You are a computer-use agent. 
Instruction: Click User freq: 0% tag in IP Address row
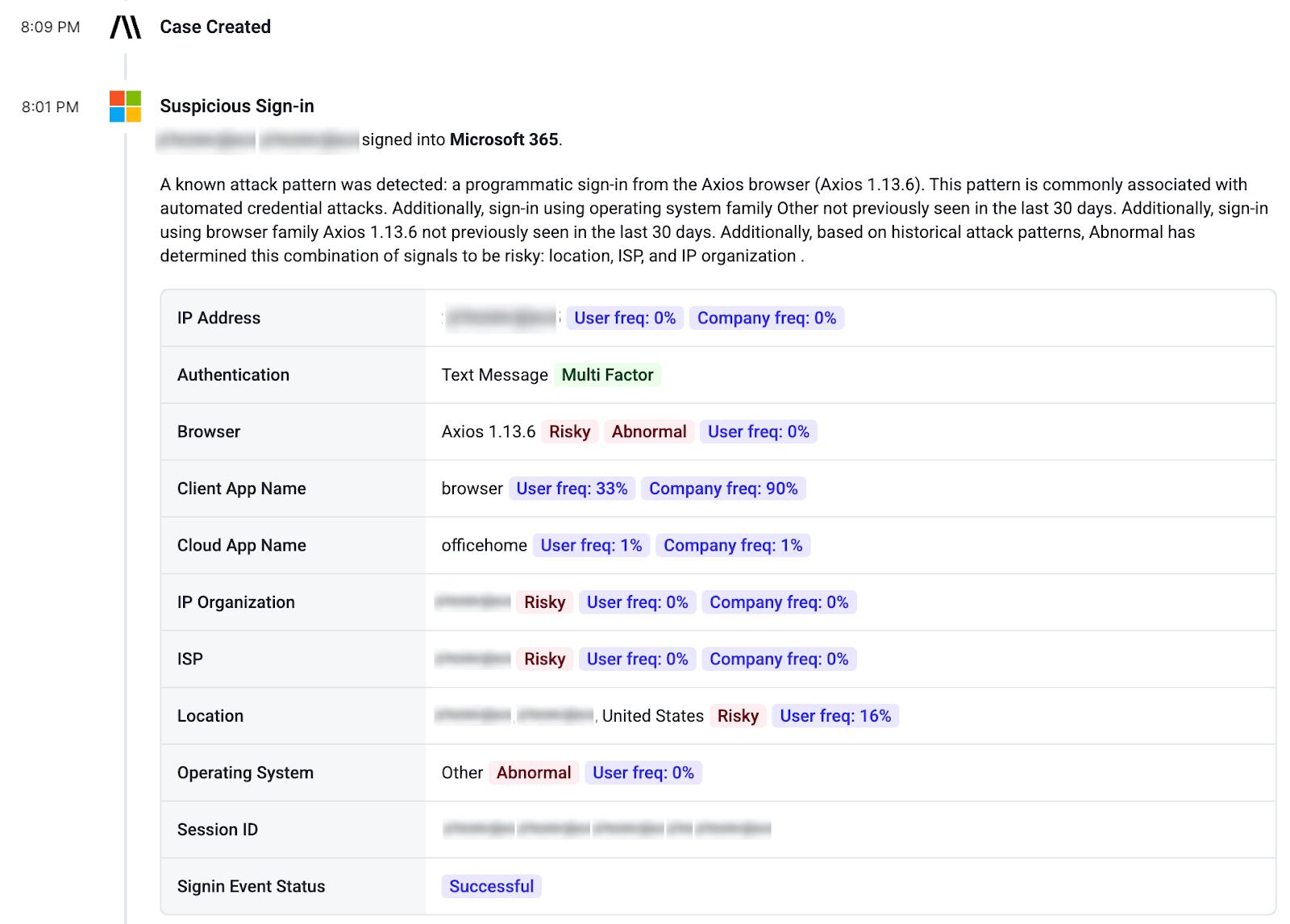point(625,318)
